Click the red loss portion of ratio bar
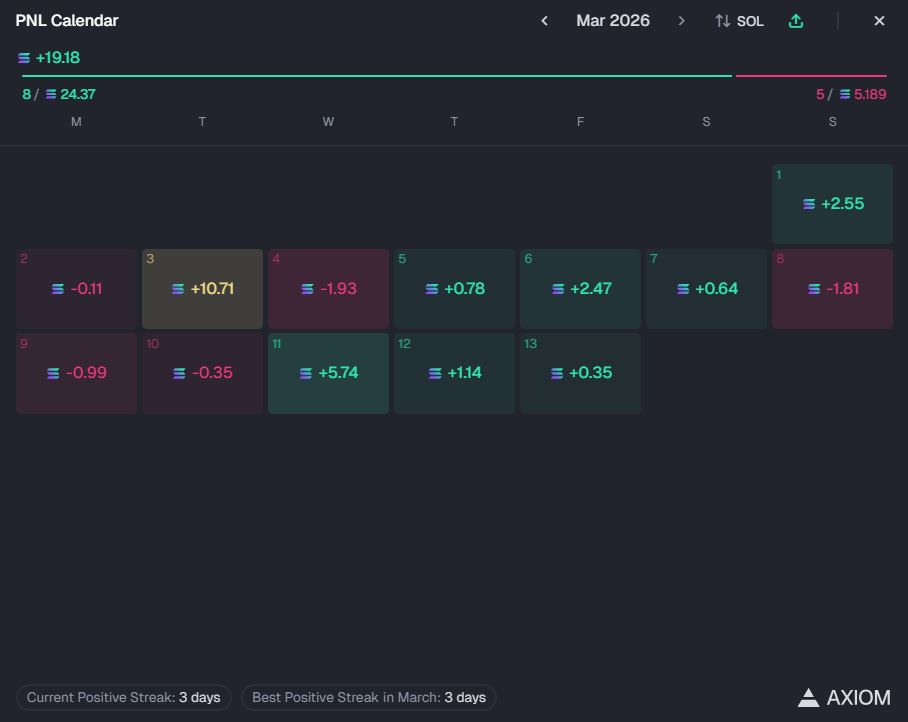 [x=811, y=76]
